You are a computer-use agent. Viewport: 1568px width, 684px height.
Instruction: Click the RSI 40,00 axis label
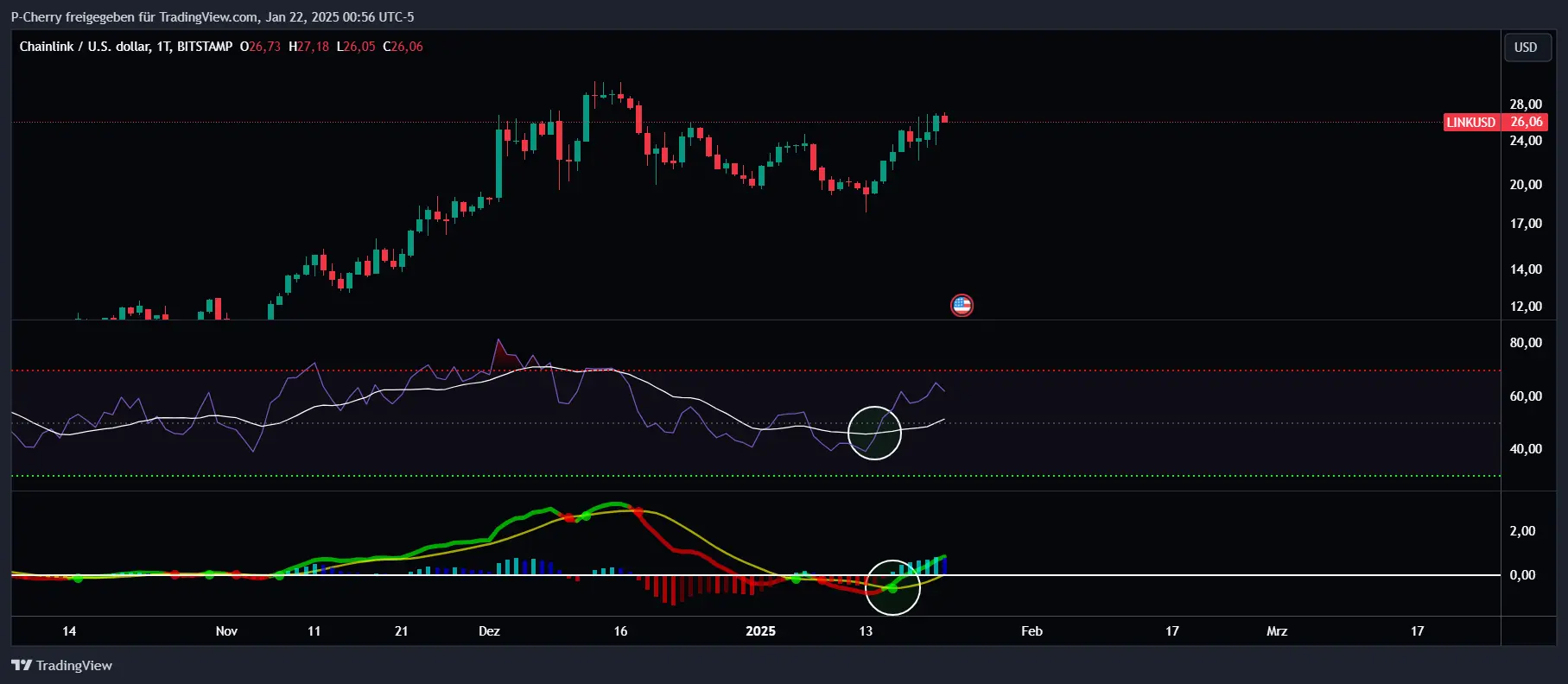(1526, 448)
